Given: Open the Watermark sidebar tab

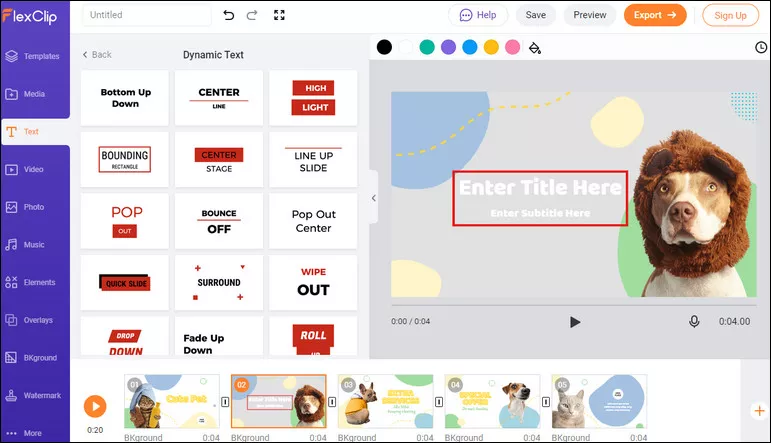Looking at the screenshot, I should click(x=35, y=395).
